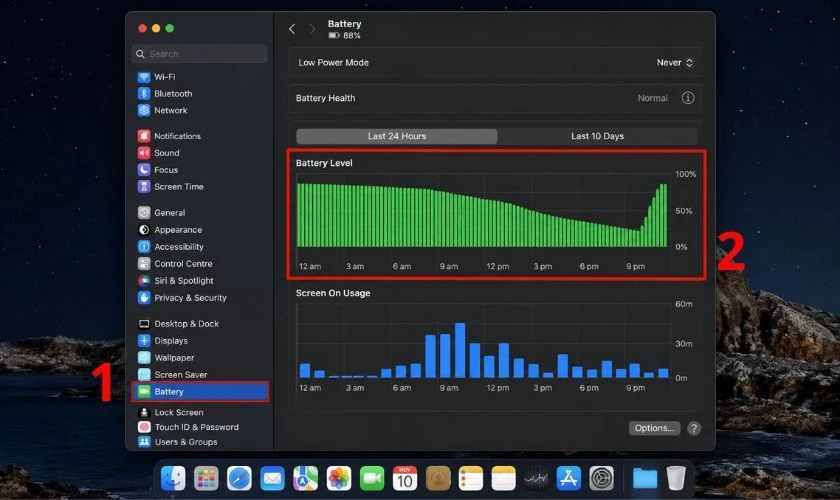840x500 pixels.
Task: Open Mail from the Dock
Action: (x=272, y=478)
